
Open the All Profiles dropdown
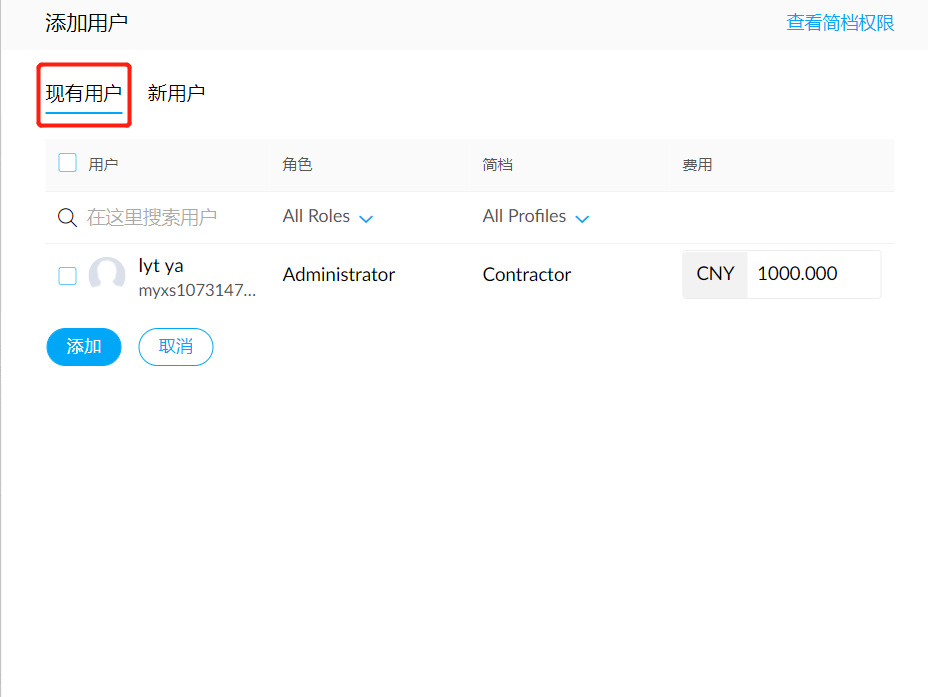click(536, 217)
